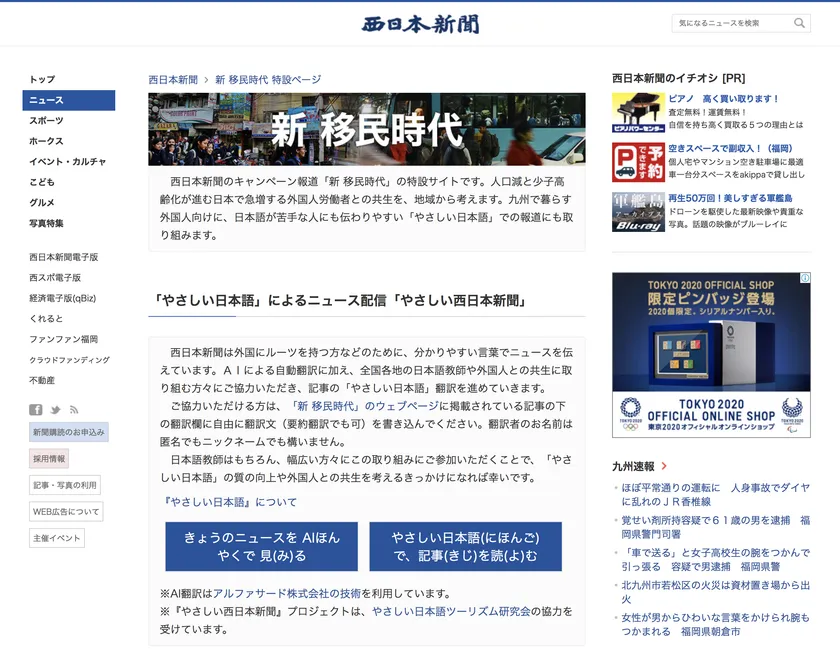840x649 pixels.
Task: Open アルファサード株式会社の技術 link
Action: [x=287, y=594]
